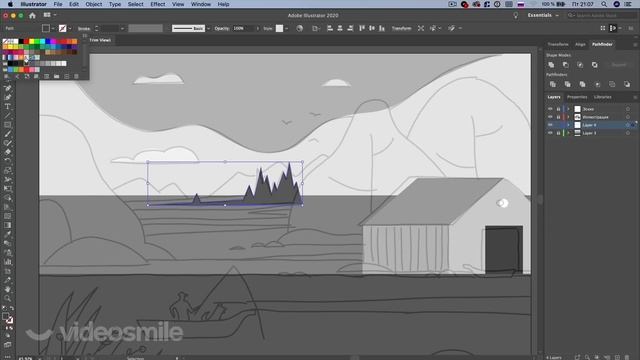Open the Object menu

coord(94,4)
